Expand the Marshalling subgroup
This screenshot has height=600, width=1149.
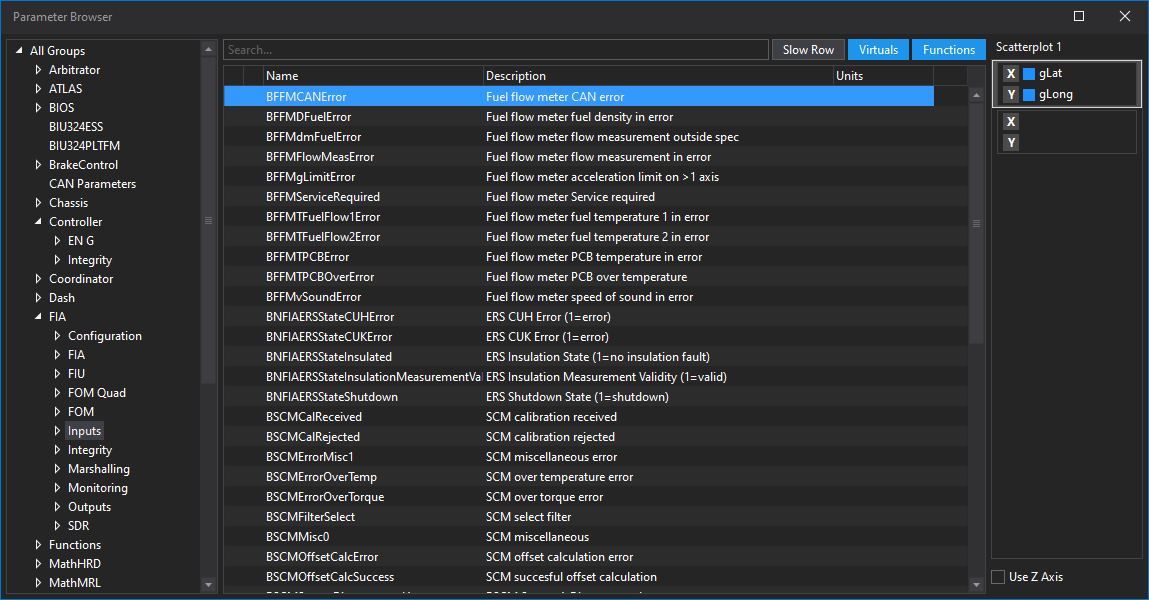[57, 468]
